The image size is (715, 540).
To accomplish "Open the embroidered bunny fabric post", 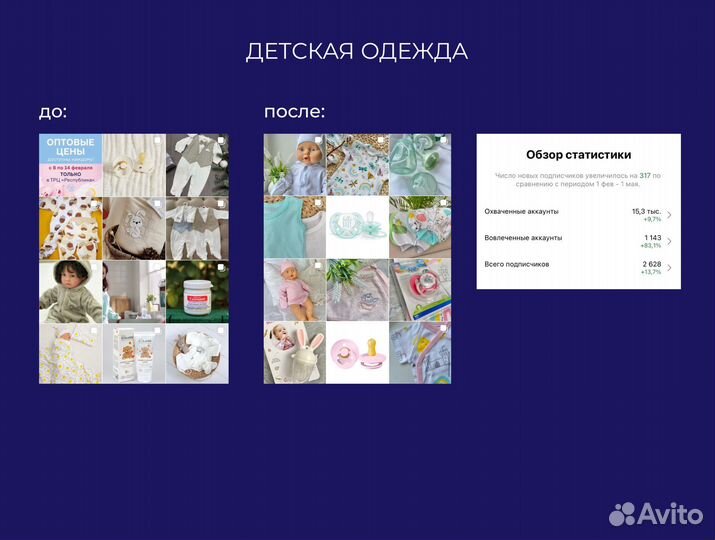I will click(x=134, y=228).
